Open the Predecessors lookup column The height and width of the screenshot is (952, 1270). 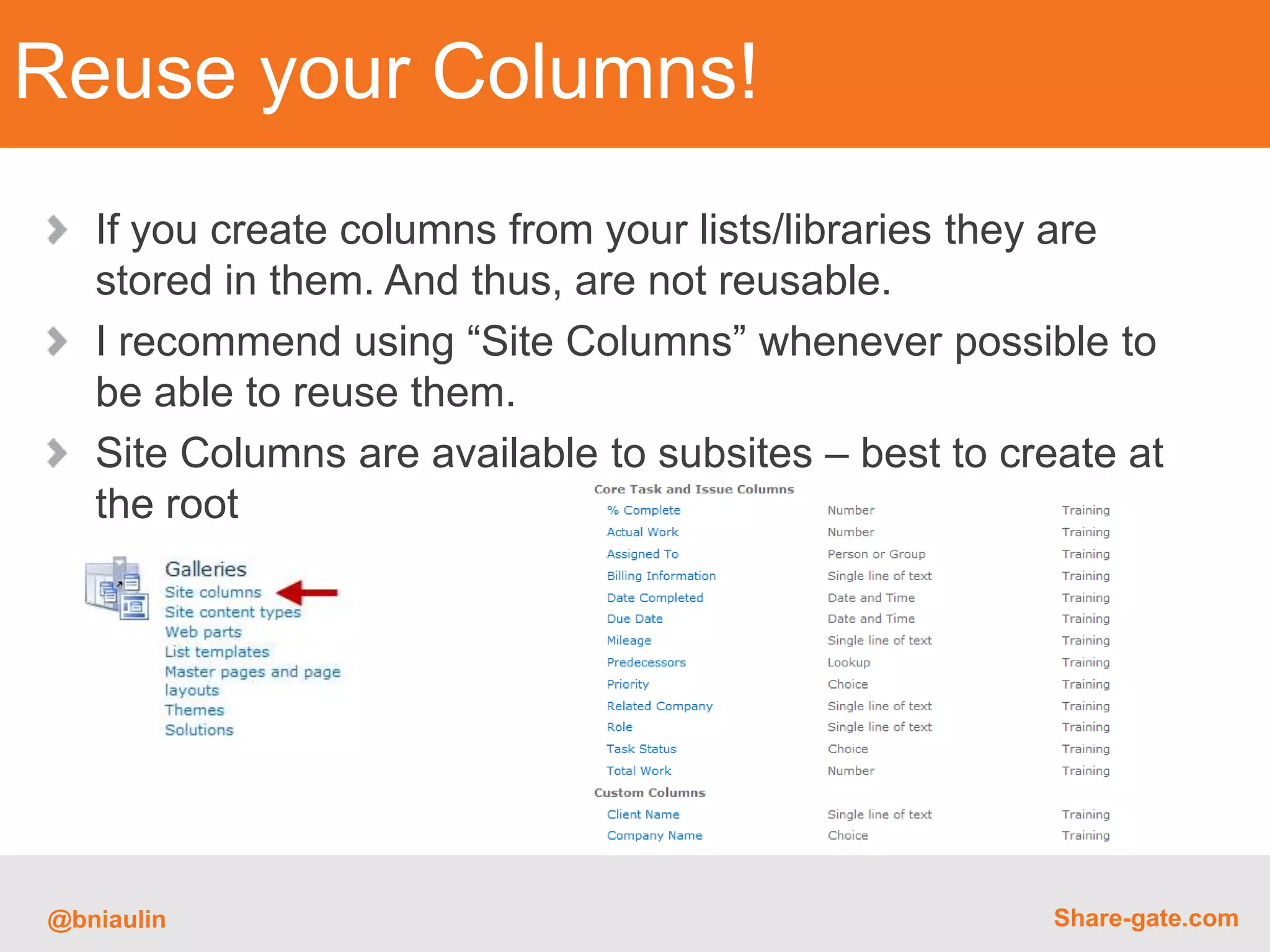[x=646, y=663]
